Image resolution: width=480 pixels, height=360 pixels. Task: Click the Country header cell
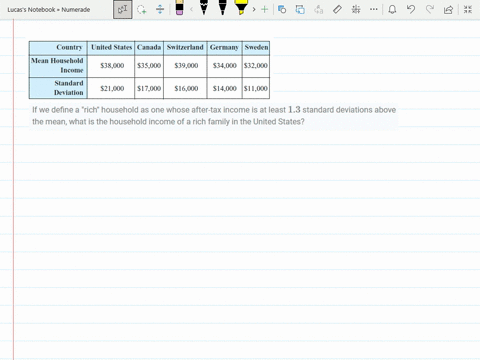coord(58,48)
